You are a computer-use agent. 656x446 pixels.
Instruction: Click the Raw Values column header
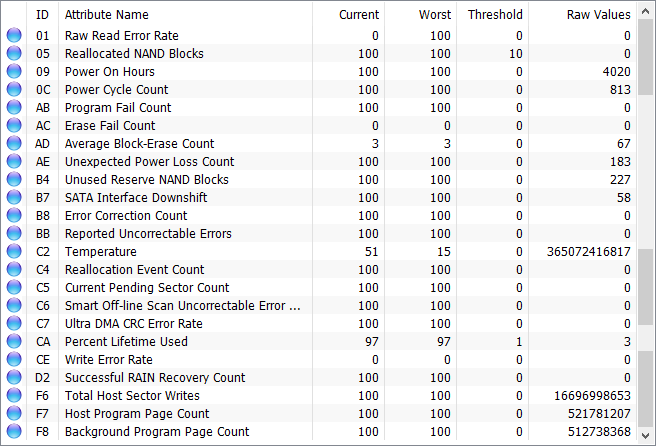point(582,15)
